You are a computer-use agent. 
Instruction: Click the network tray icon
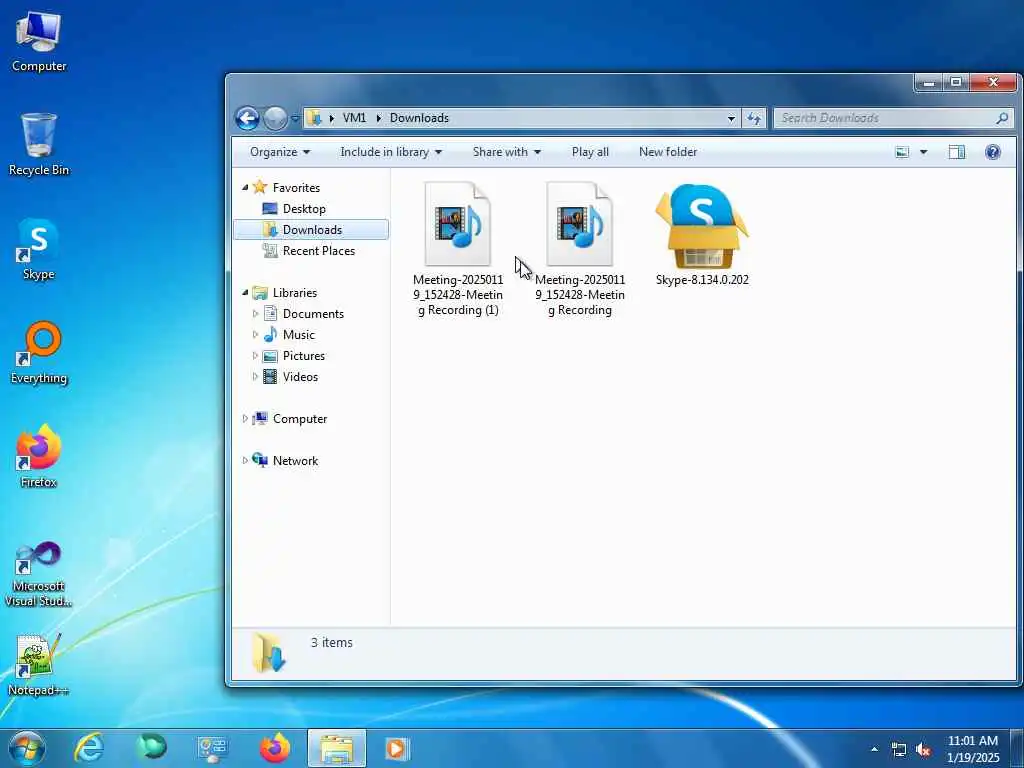[x=899, y=750]
